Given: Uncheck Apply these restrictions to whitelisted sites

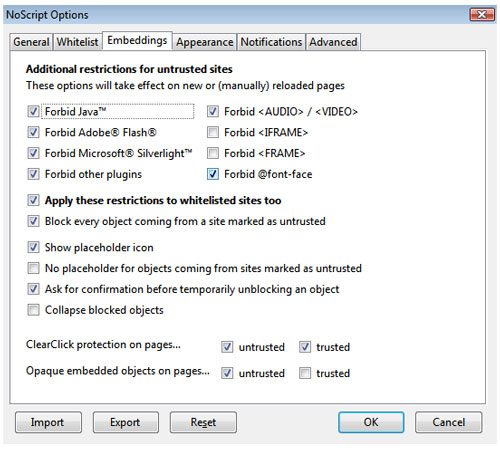Looking at the screenshot, I should click(x=33, y=200).
